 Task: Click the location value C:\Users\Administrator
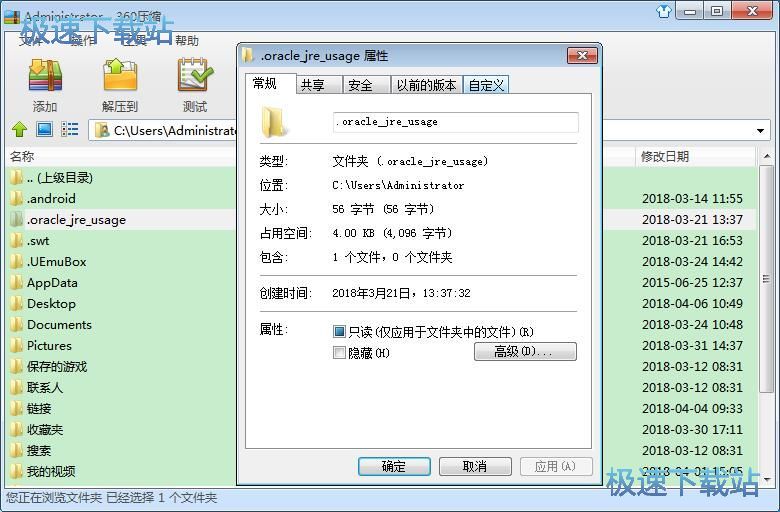[398, 185]
